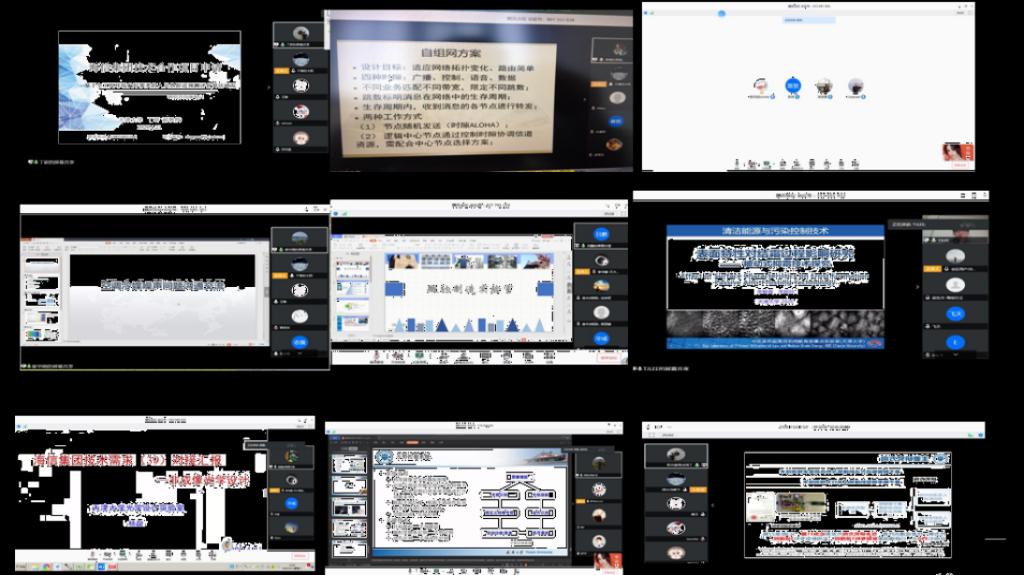Click blue avatar at bottom of middle-left sidebar
Image resolution: width=1024 pixels, height=575 pixels.
tap(299, 342)
